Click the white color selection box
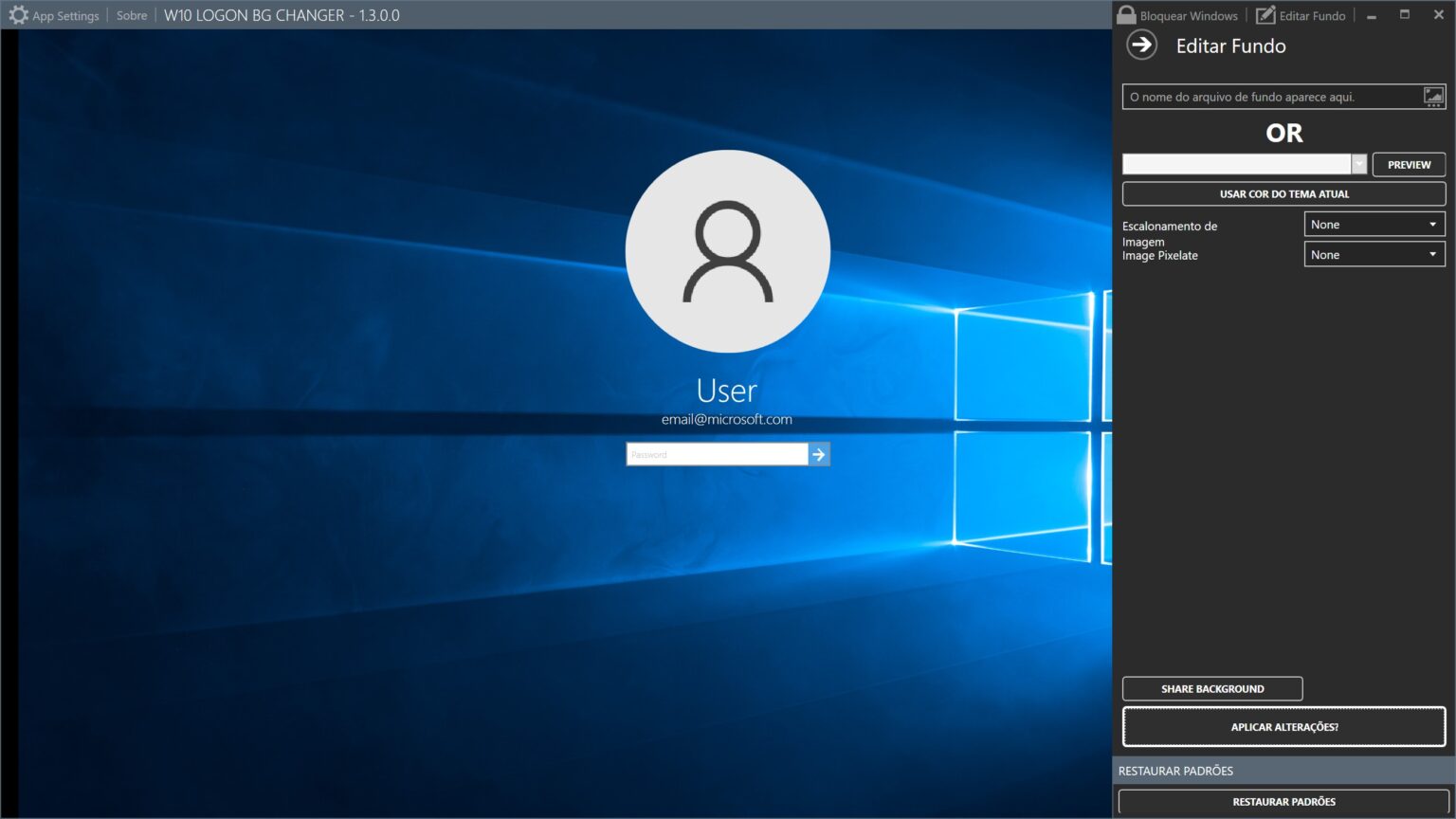This screenshot has height=819, width=1456. point(1237,163)
